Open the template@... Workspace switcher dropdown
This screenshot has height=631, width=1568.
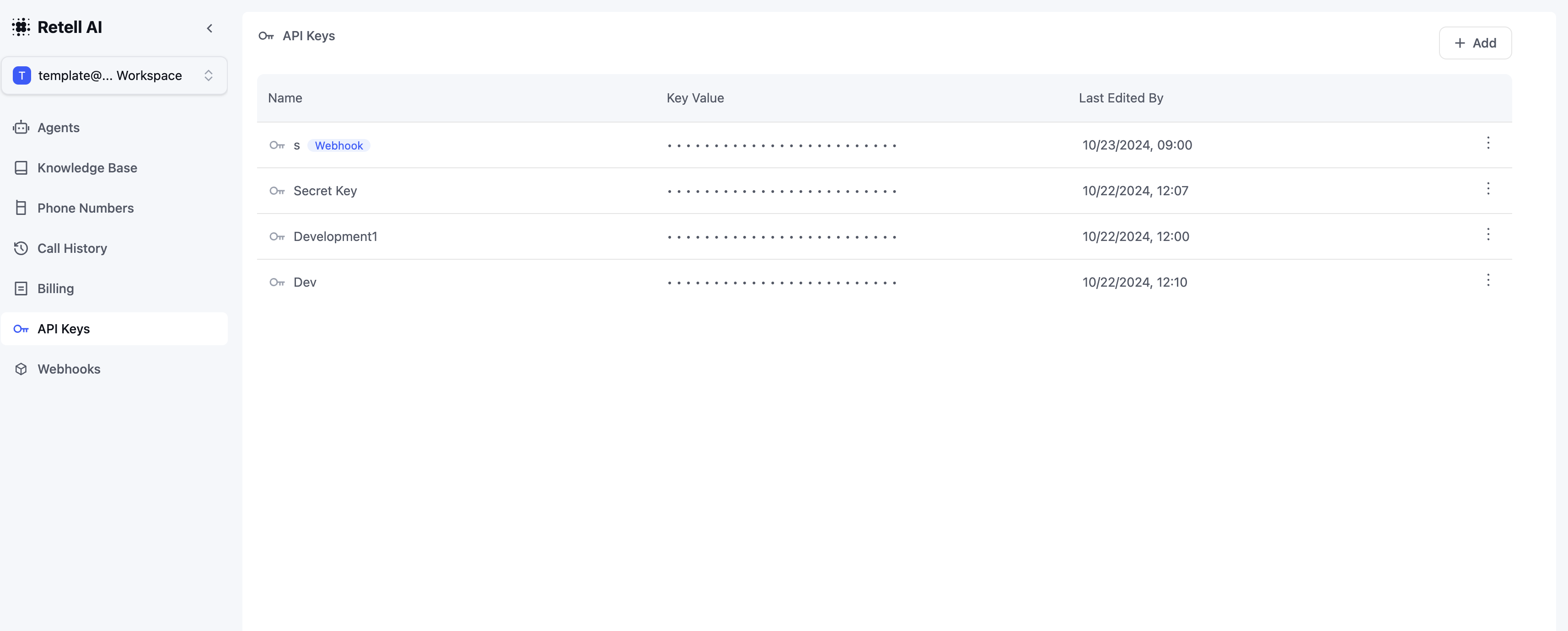coord(114,75)
